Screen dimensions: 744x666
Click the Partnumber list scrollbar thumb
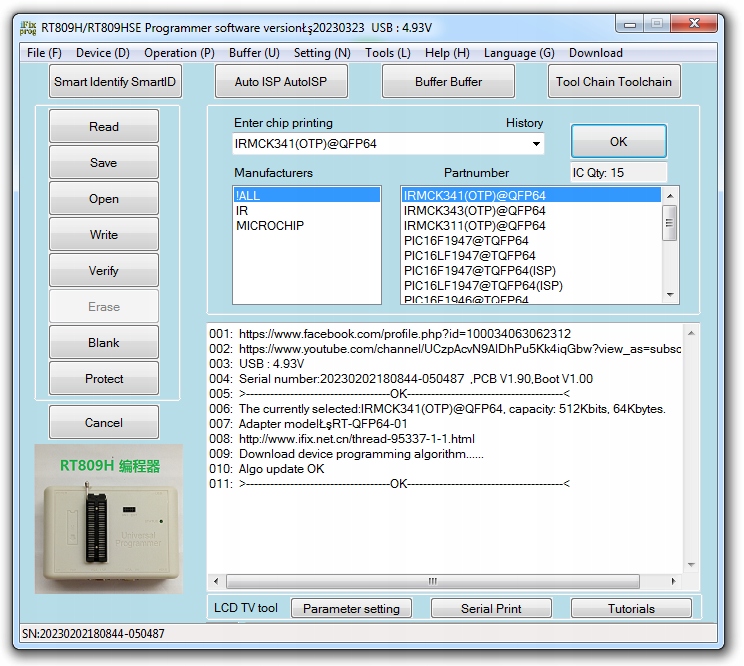click(x=670, y=223)
